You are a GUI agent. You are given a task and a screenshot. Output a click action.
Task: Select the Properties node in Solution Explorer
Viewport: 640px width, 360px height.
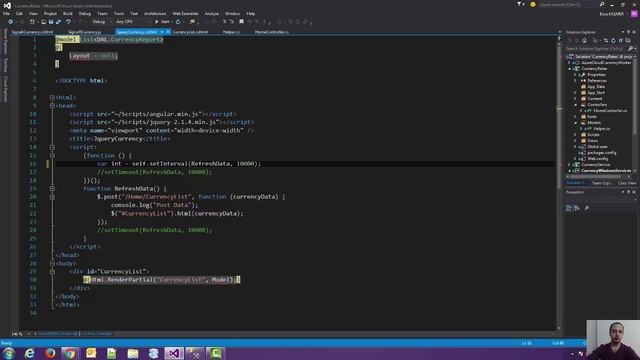pos(596,75)
